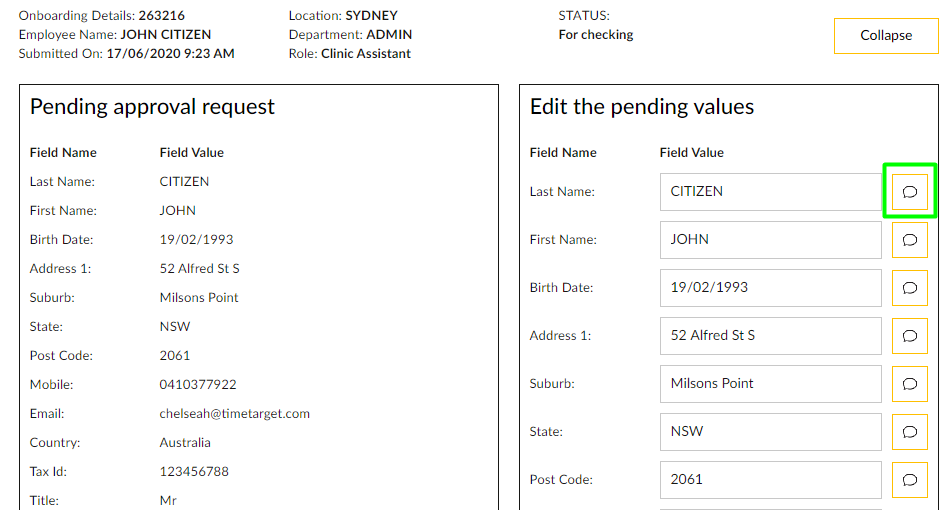The height and width of the screenshot is (510, 949).
Task: Click the 'For checking' status text
Action: pyautogui.click(x=595, y=35)
